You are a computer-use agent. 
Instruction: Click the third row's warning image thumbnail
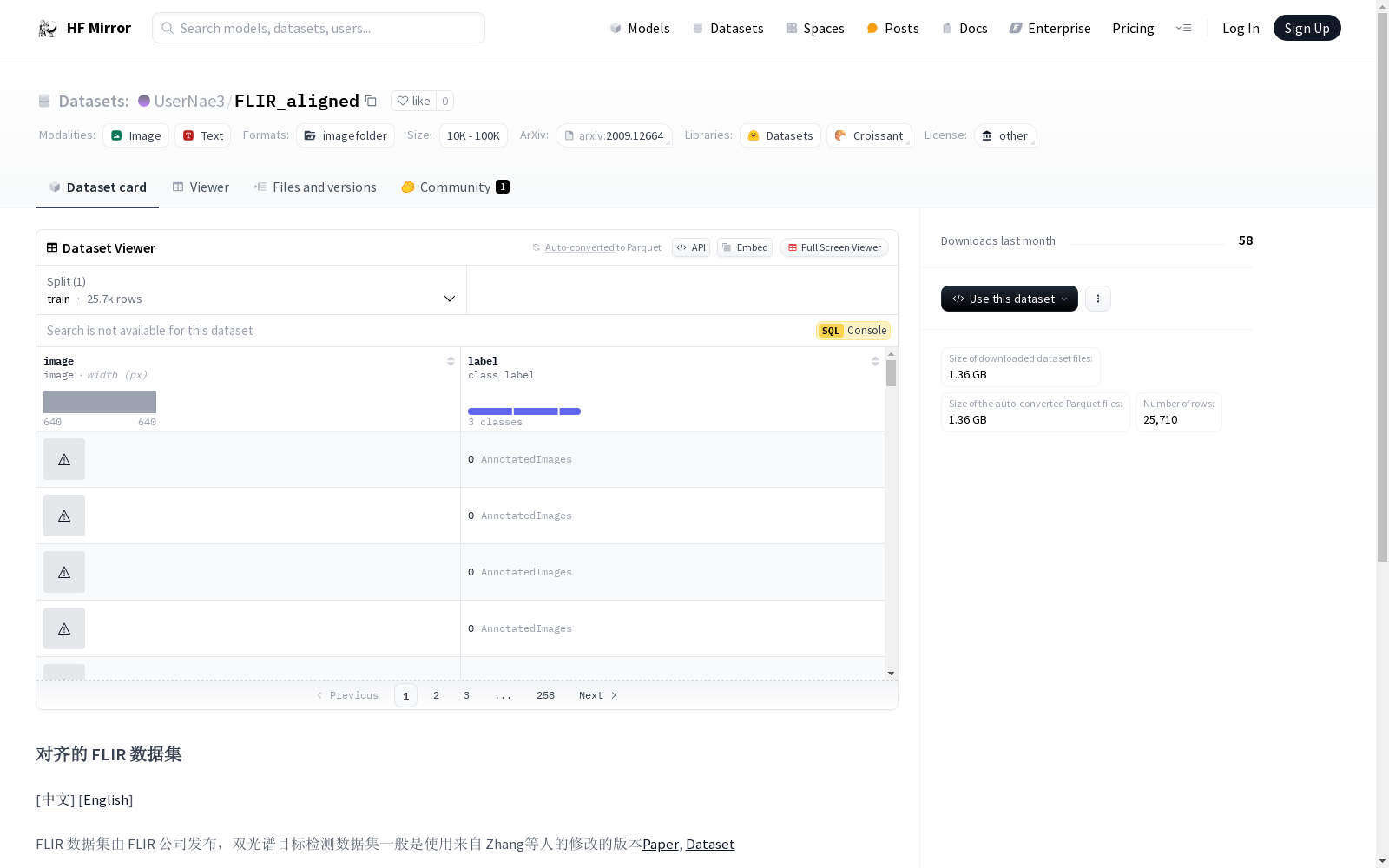click(64, 572)
